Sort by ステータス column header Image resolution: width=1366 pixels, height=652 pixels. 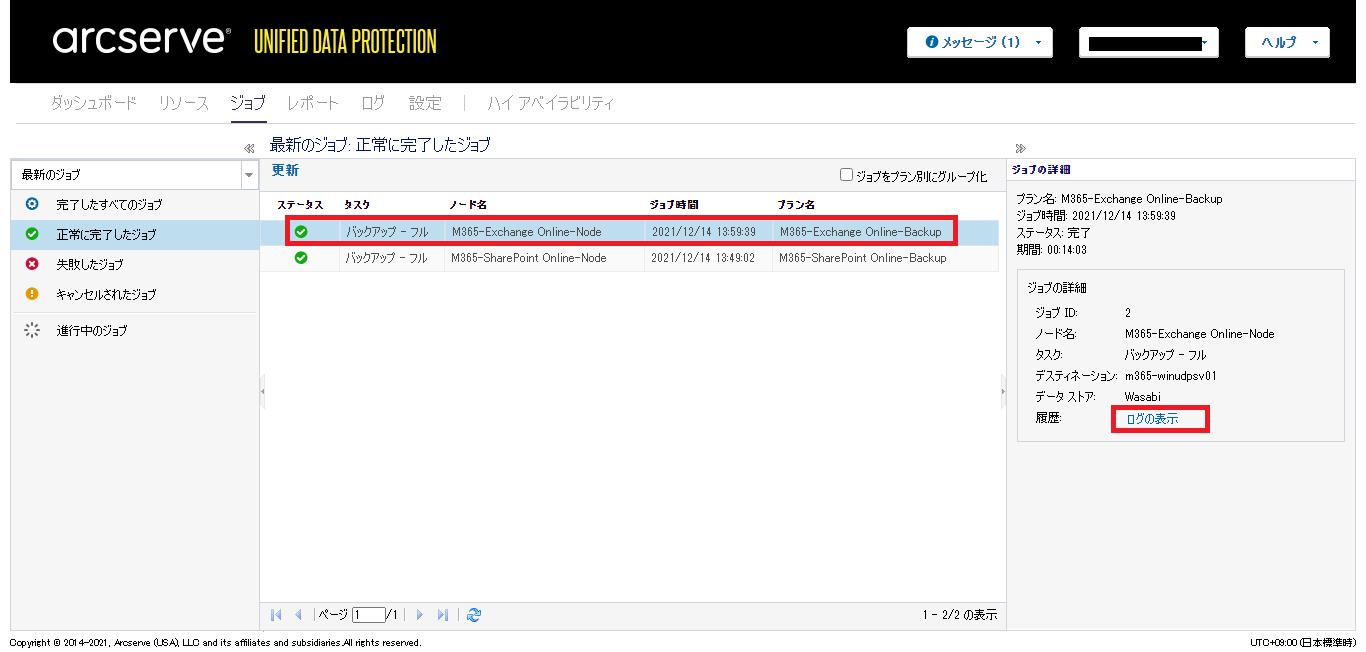[300, 204]
